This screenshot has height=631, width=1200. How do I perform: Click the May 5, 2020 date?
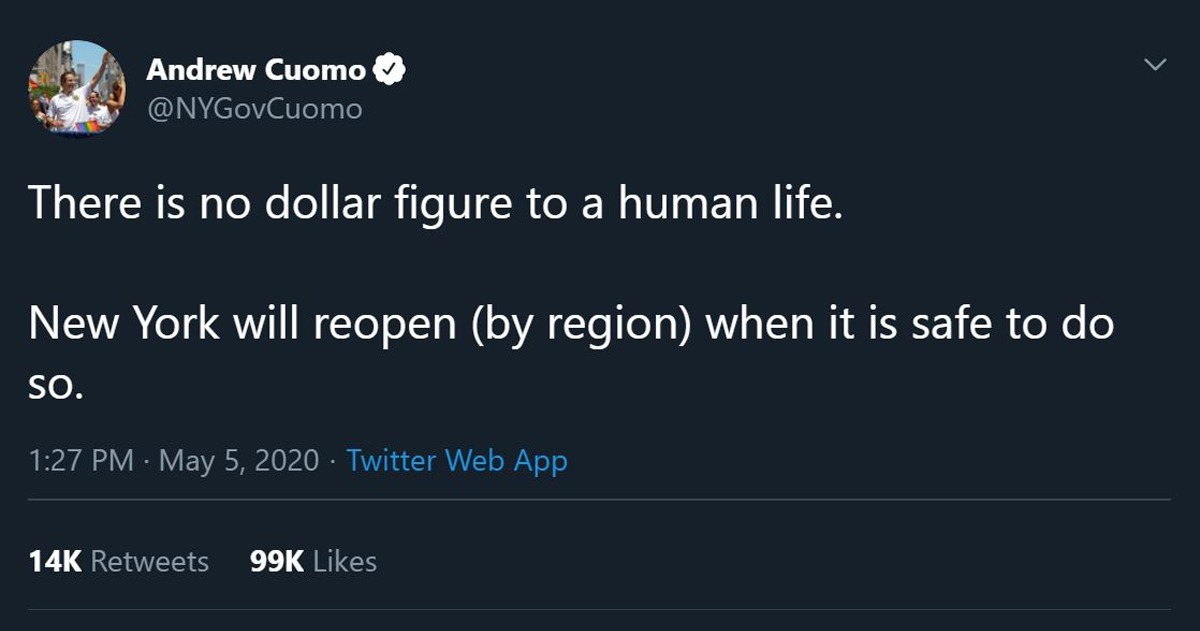[239, 461]
